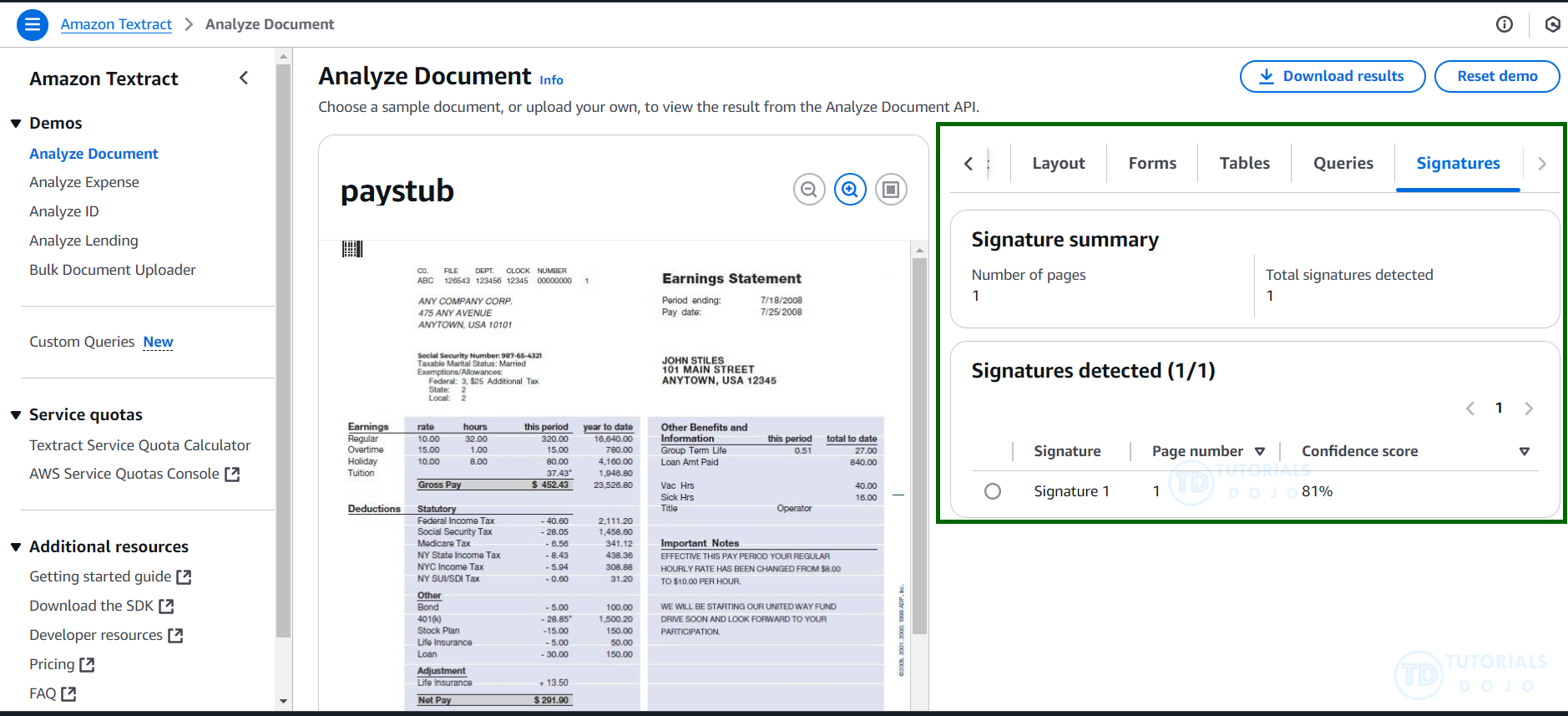The height and width of the screenshot is (716, 1568).
Task: Click the info circle icon in header
Action: point(1504,24)
